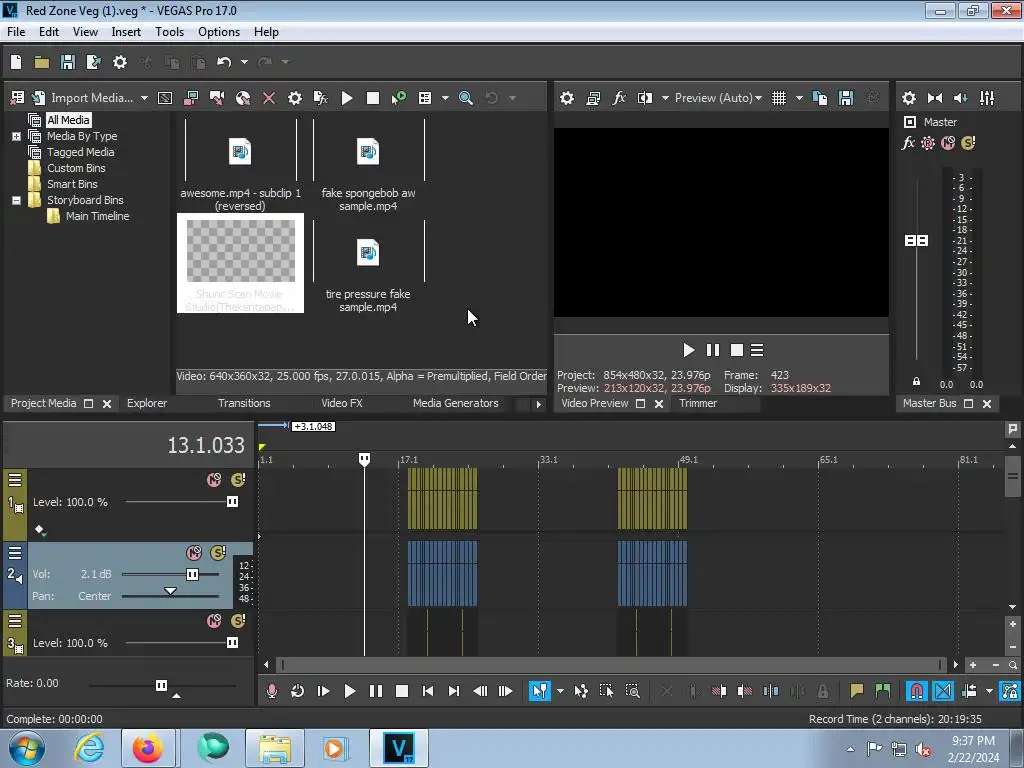Open Master Bus audio properties gear
Screen dimensions: 1024x768
pos(908,98)
